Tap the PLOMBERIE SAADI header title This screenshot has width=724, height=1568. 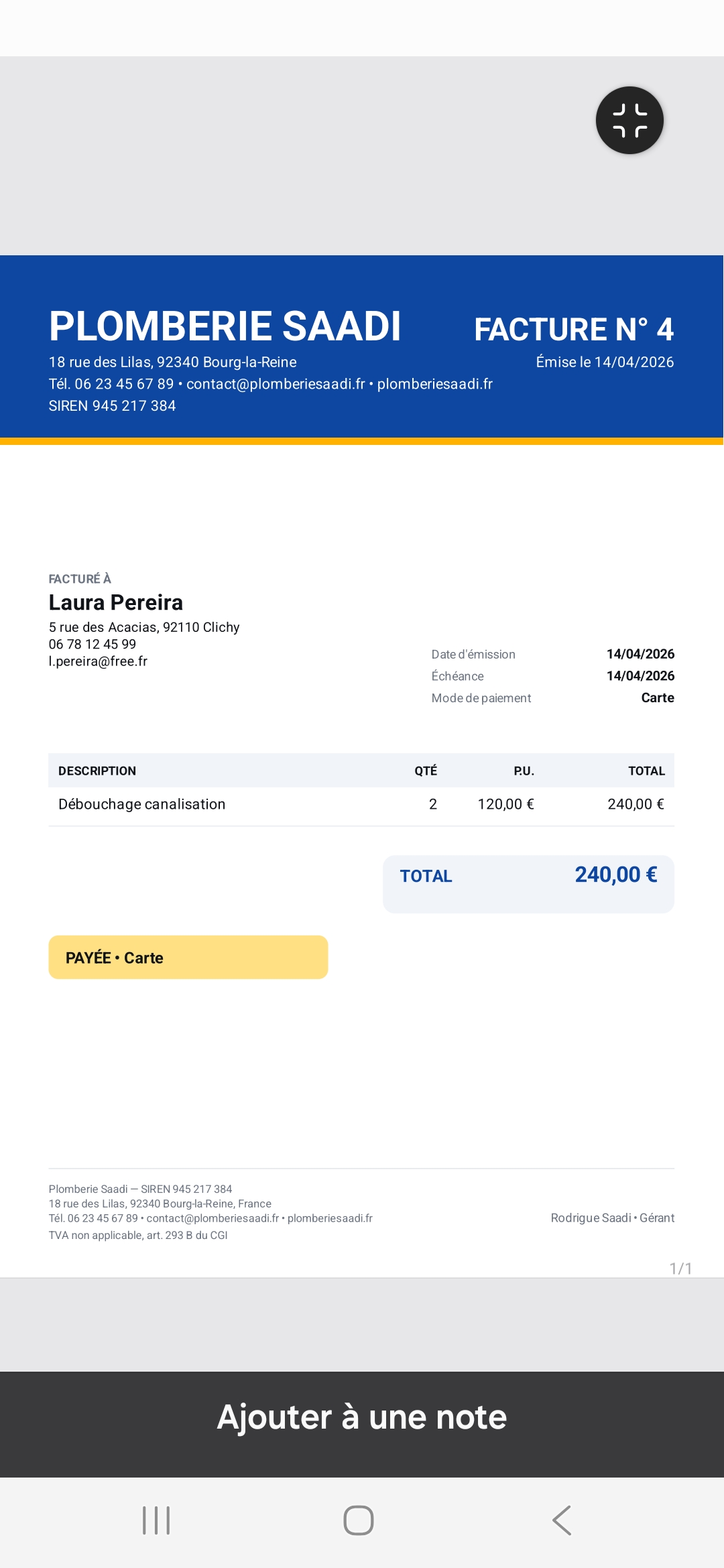point(225,326)
